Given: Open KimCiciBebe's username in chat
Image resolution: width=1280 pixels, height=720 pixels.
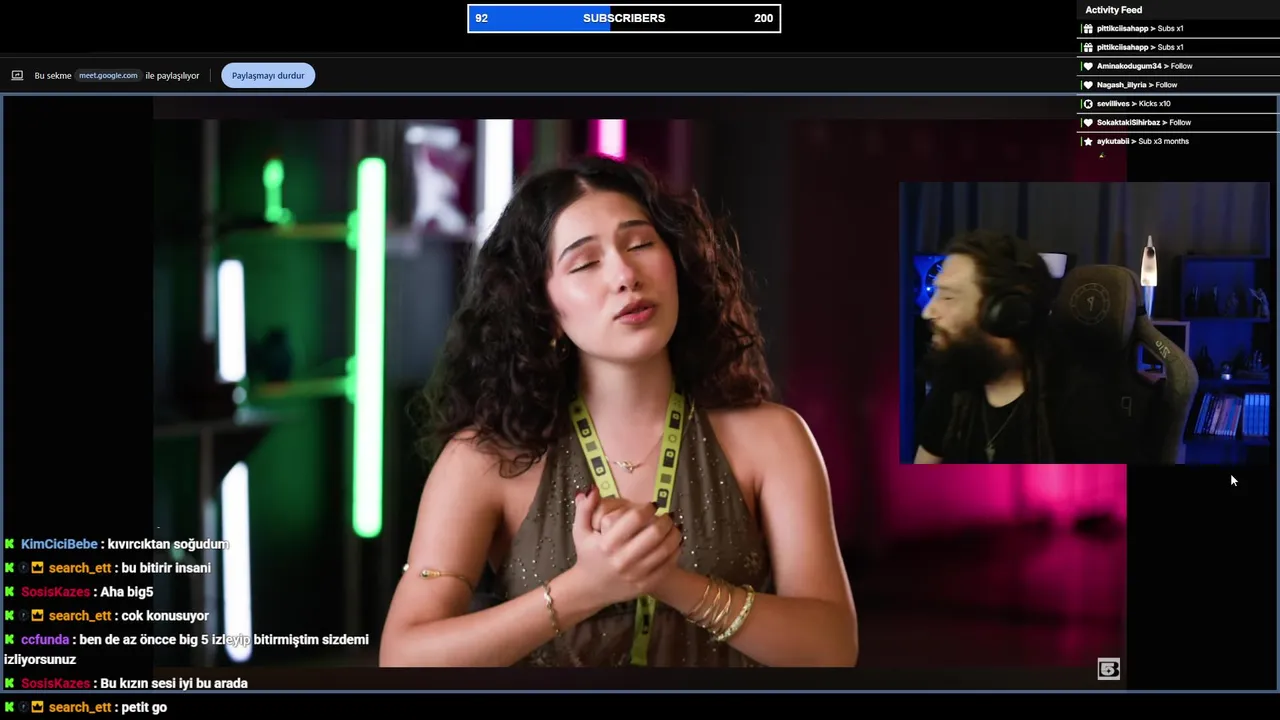Looking at the screenshot, I should tap(59, 544).
